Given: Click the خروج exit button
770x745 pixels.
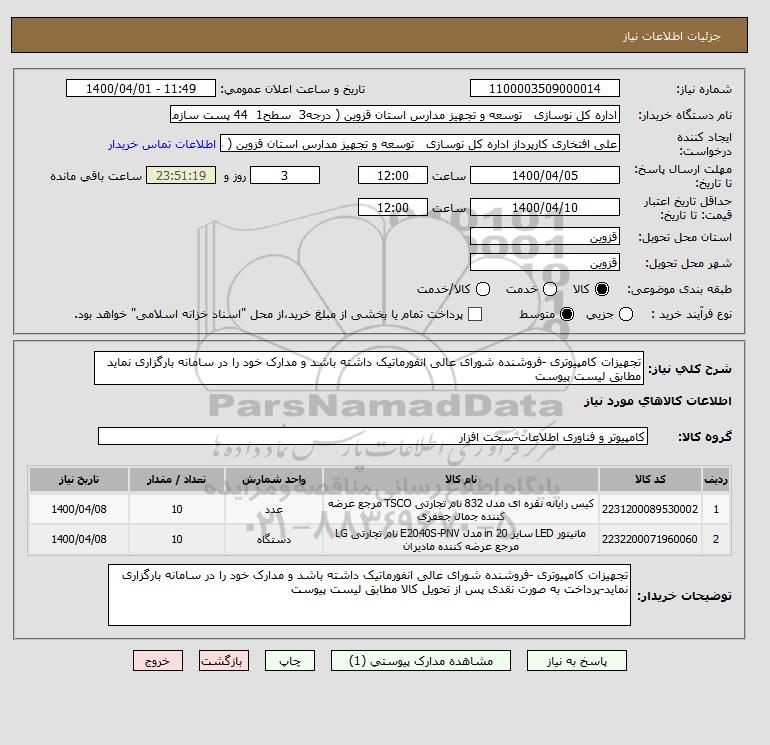Looking at the screenshot, I should (158, 661).
